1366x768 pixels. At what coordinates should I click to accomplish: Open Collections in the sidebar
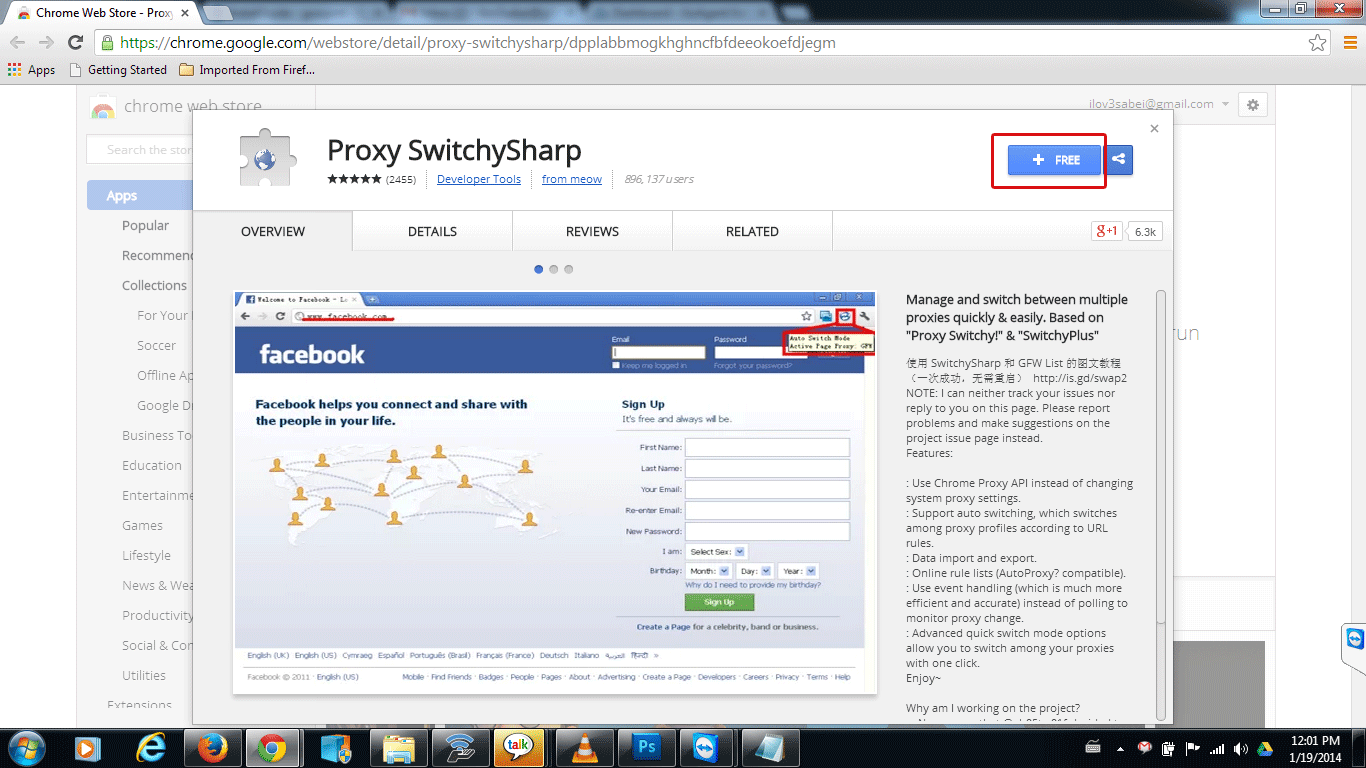click(154, 285)
